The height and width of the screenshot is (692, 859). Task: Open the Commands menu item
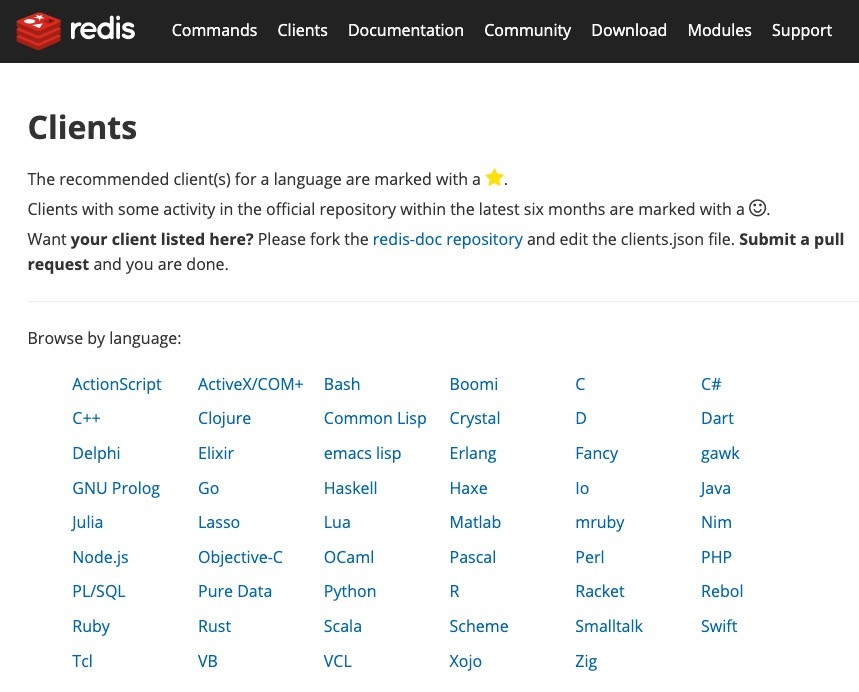point(214,30)
